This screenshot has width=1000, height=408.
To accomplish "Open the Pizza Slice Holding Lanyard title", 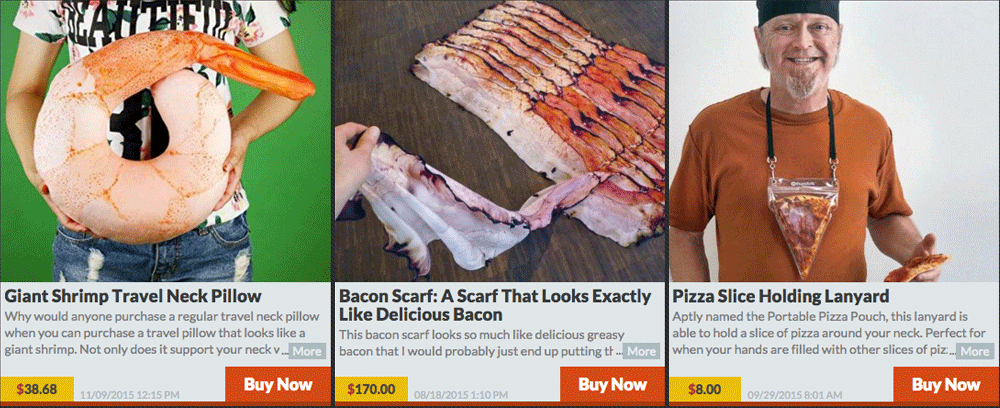I will tap(781, 296).
